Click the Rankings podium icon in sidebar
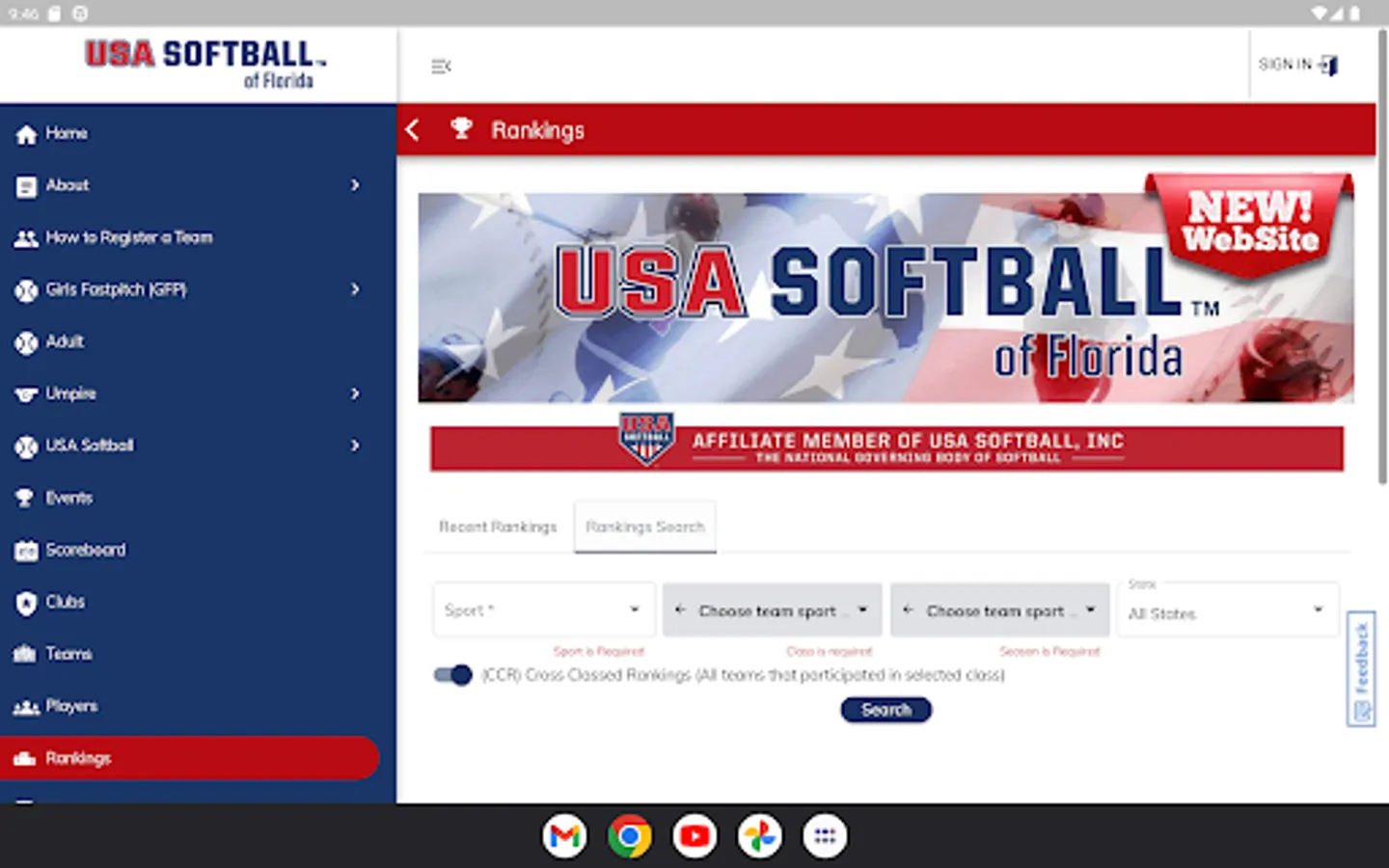 [25, 759]
